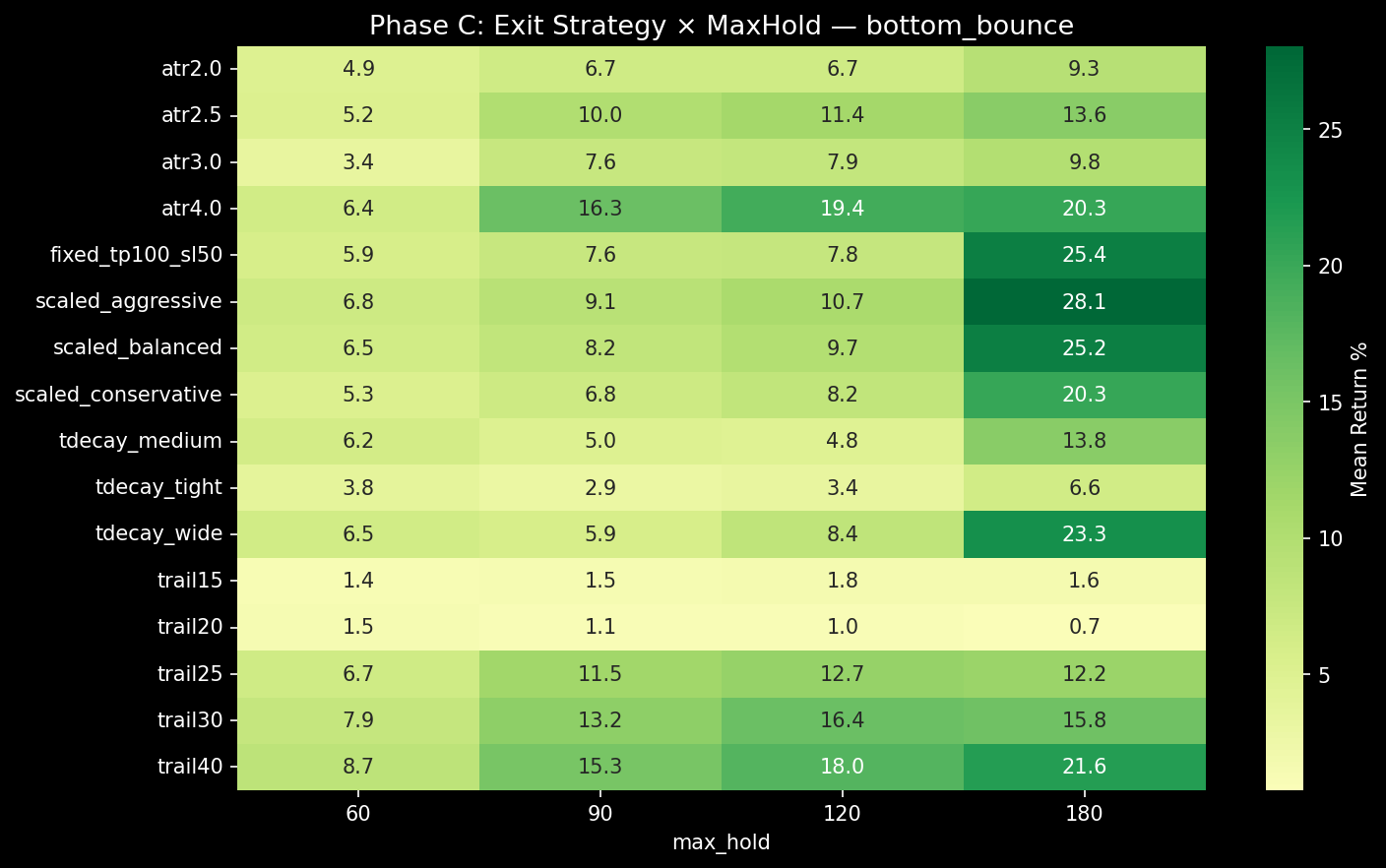
Task: Click the chart title text
Action: tap(721, 25)
